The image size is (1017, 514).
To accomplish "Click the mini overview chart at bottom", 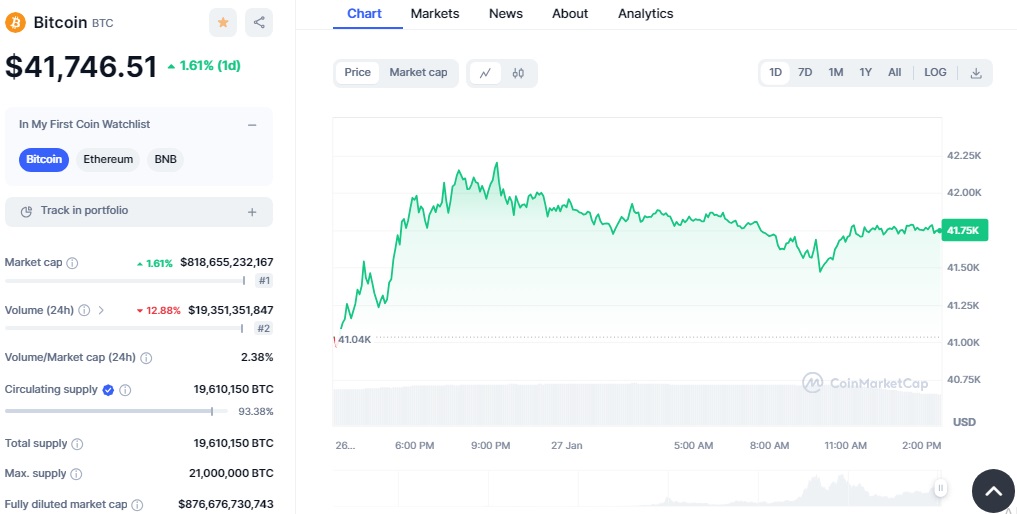I will click(x=637, y=489).
